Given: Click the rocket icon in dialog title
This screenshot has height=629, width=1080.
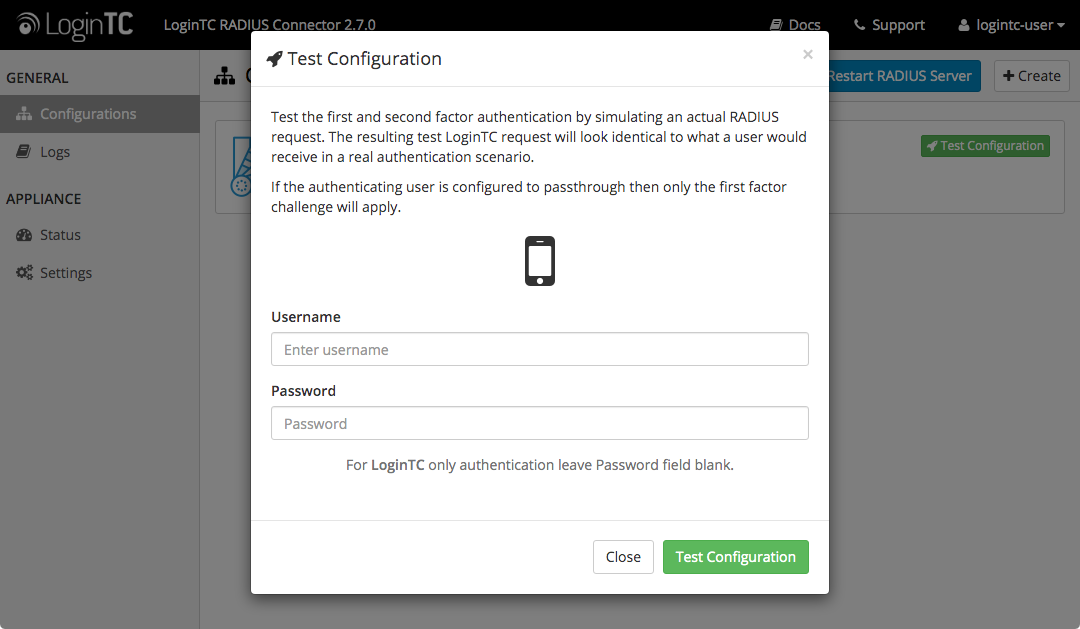Looking at the screenshot, I should click(274, 59).
